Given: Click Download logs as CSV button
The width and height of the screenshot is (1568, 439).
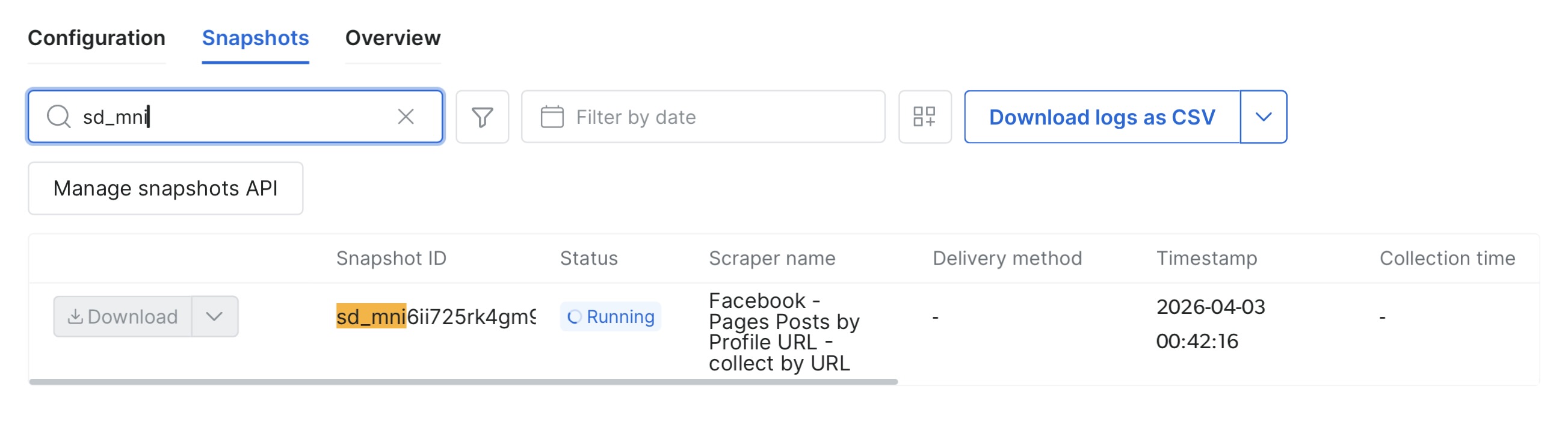Looking at the screenshot, I should click(x=1102, y=117).
